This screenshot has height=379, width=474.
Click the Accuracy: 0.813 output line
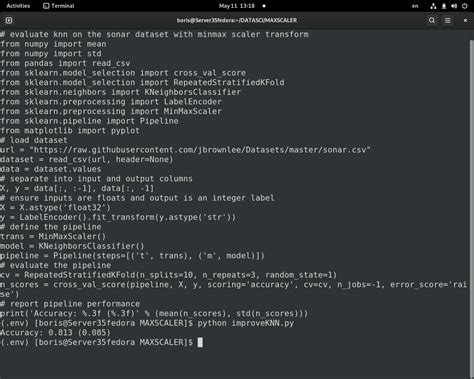[55, 333]
